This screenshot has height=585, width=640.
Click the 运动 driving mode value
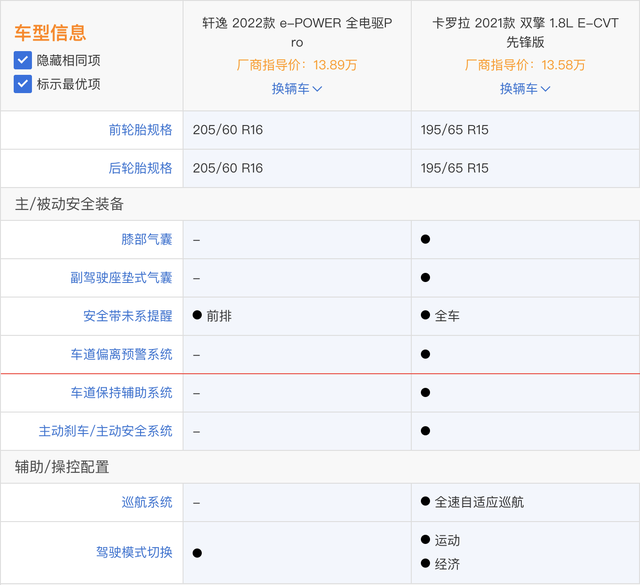pos(447,541)
